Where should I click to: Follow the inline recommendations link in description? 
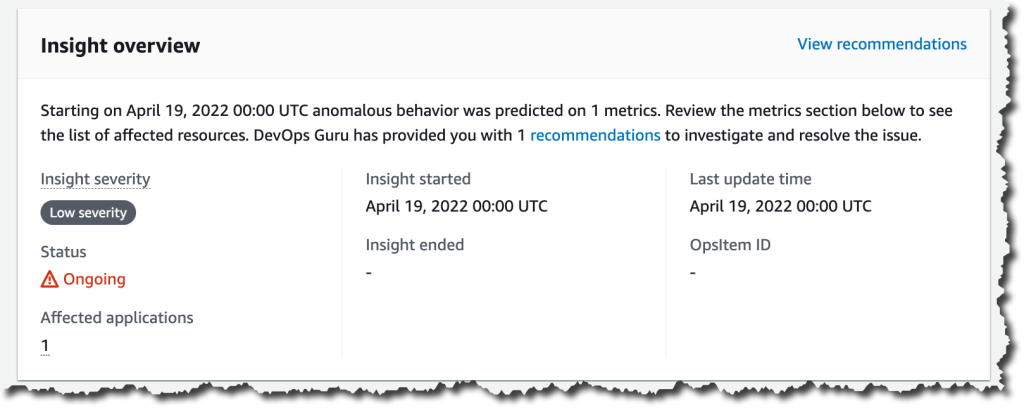point(595,136)
